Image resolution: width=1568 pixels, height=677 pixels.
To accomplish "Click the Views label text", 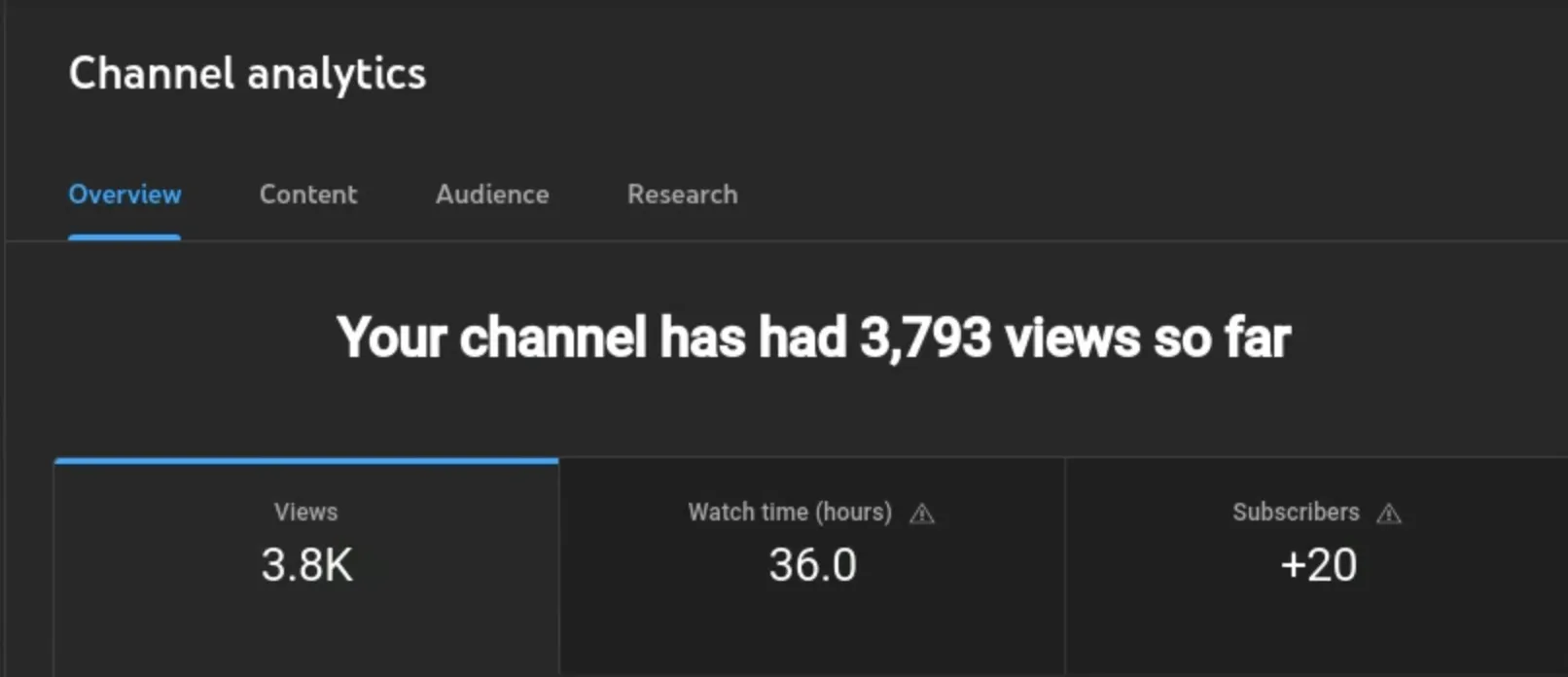I will point(305,512).
